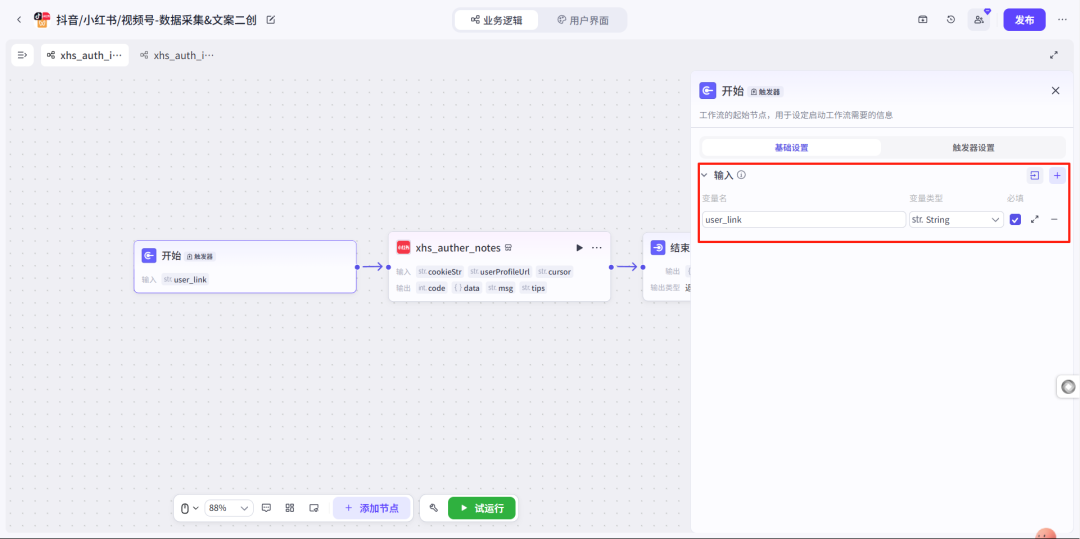Open the package icon left of history
1080x539 pixels.
coord(922,20)
